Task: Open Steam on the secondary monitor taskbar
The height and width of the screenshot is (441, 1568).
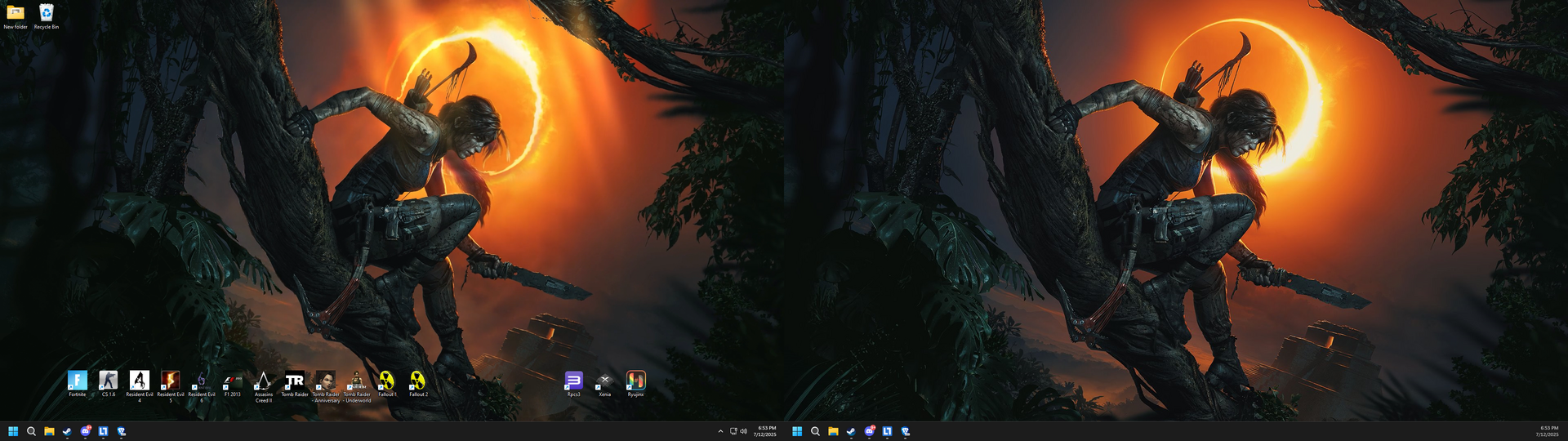Action: (x=851, y=431)
